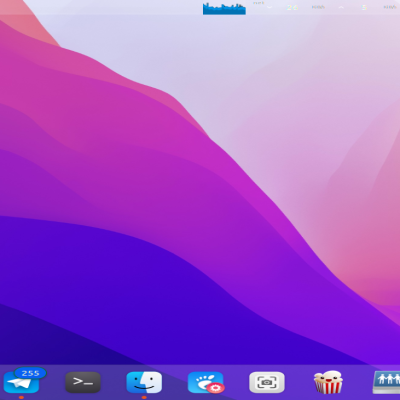Screen dimensions: 400x400
Task: Click the Telegram 255 unread badge
Action: pos(30,373)
